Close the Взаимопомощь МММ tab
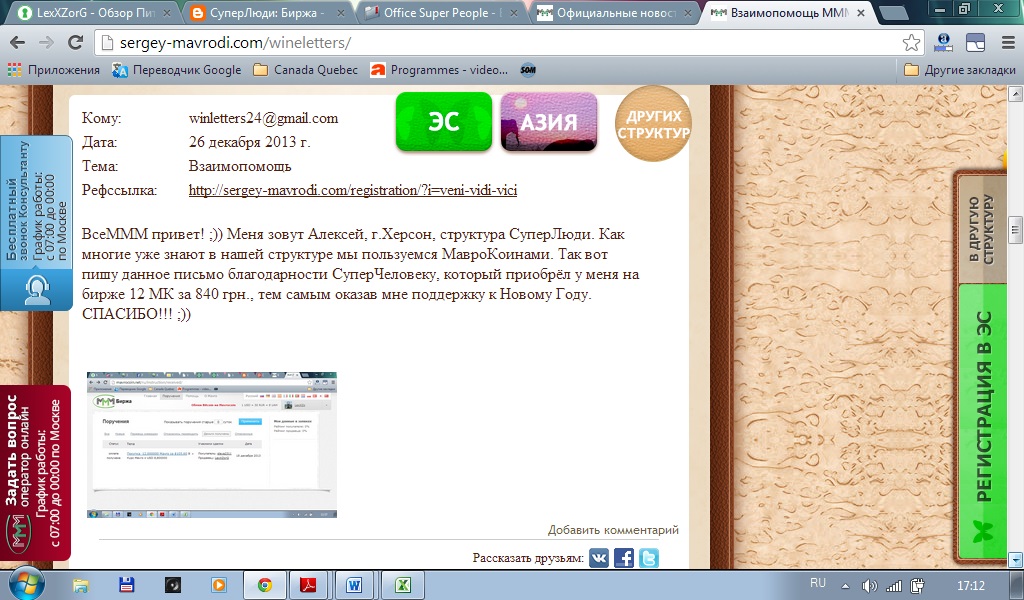 pos(860,13)
